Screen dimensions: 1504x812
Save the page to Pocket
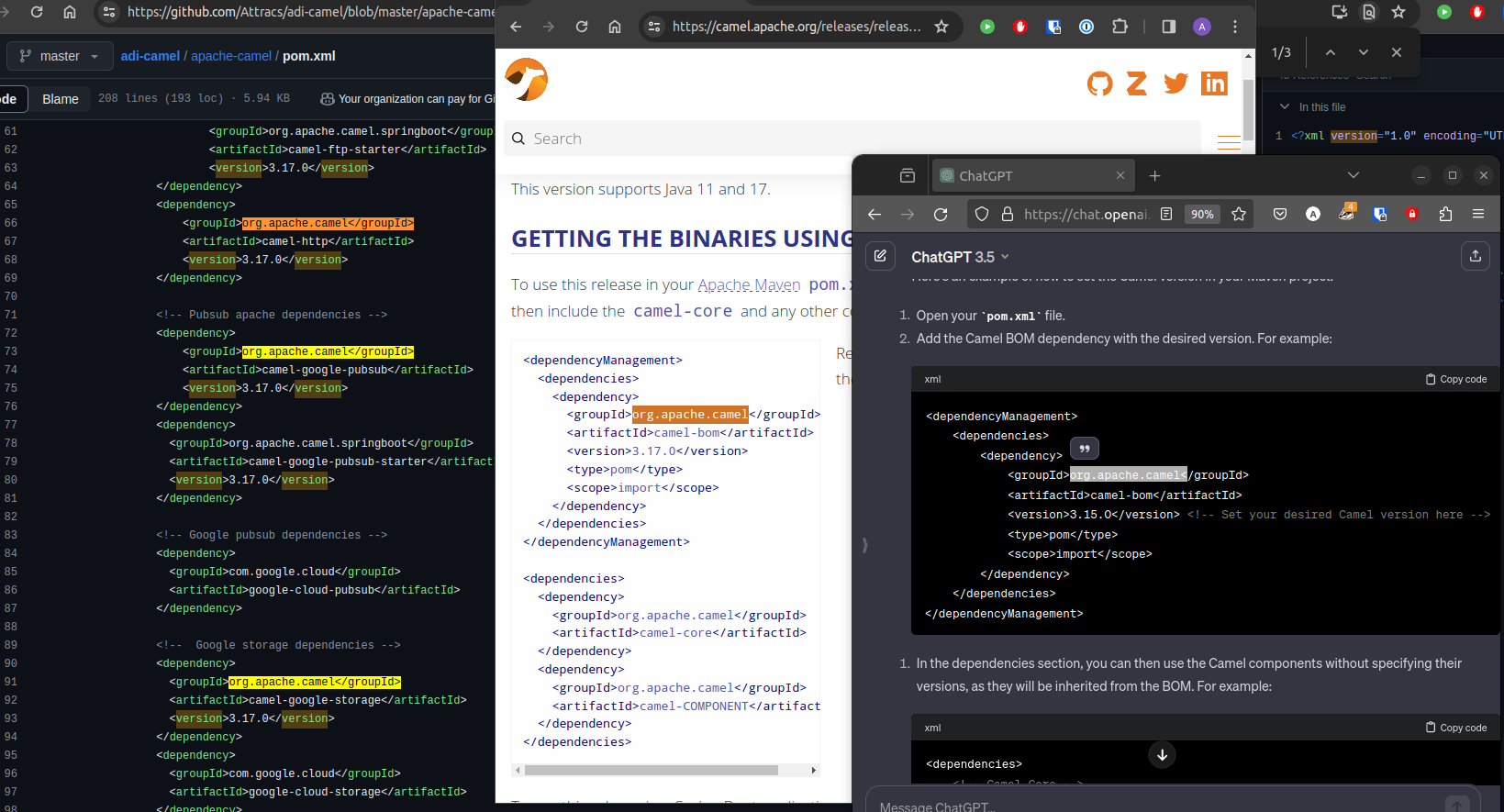point(1280,214)
